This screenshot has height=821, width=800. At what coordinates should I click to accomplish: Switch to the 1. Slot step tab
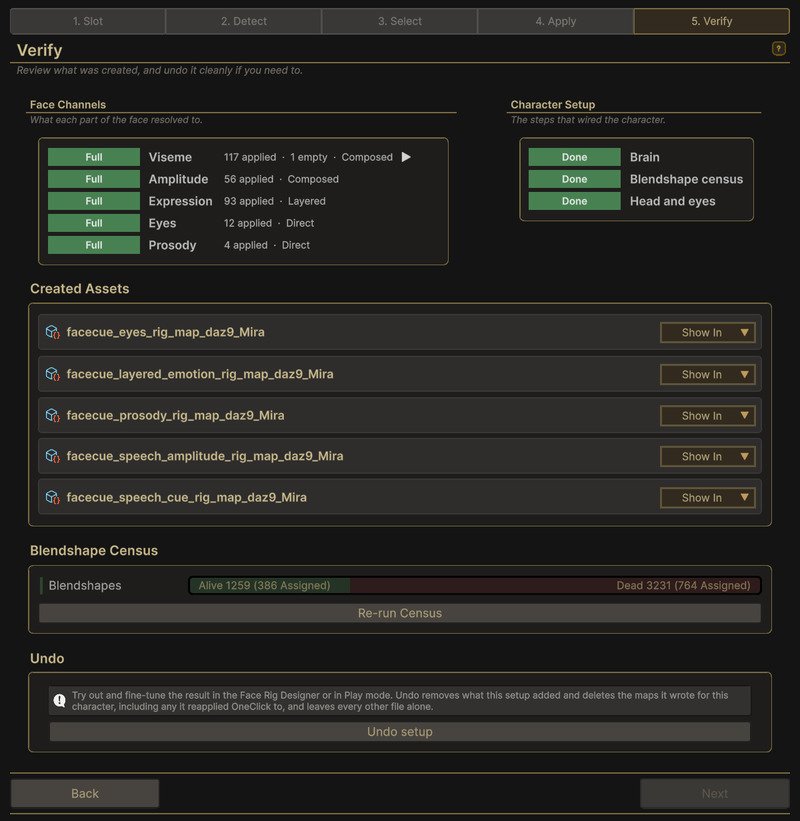tap(87, 21)
